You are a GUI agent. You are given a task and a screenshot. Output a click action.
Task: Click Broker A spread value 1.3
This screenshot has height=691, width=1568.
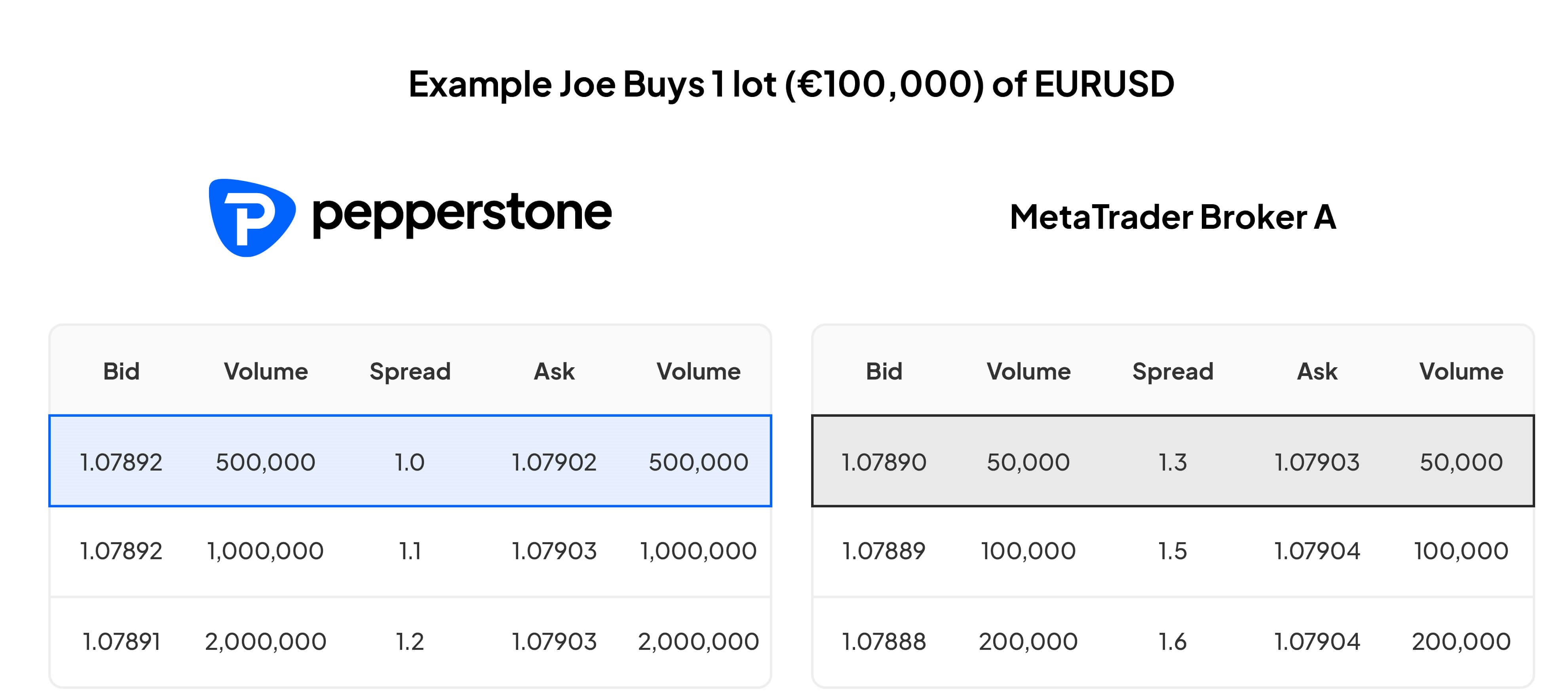pos(1173,462)
